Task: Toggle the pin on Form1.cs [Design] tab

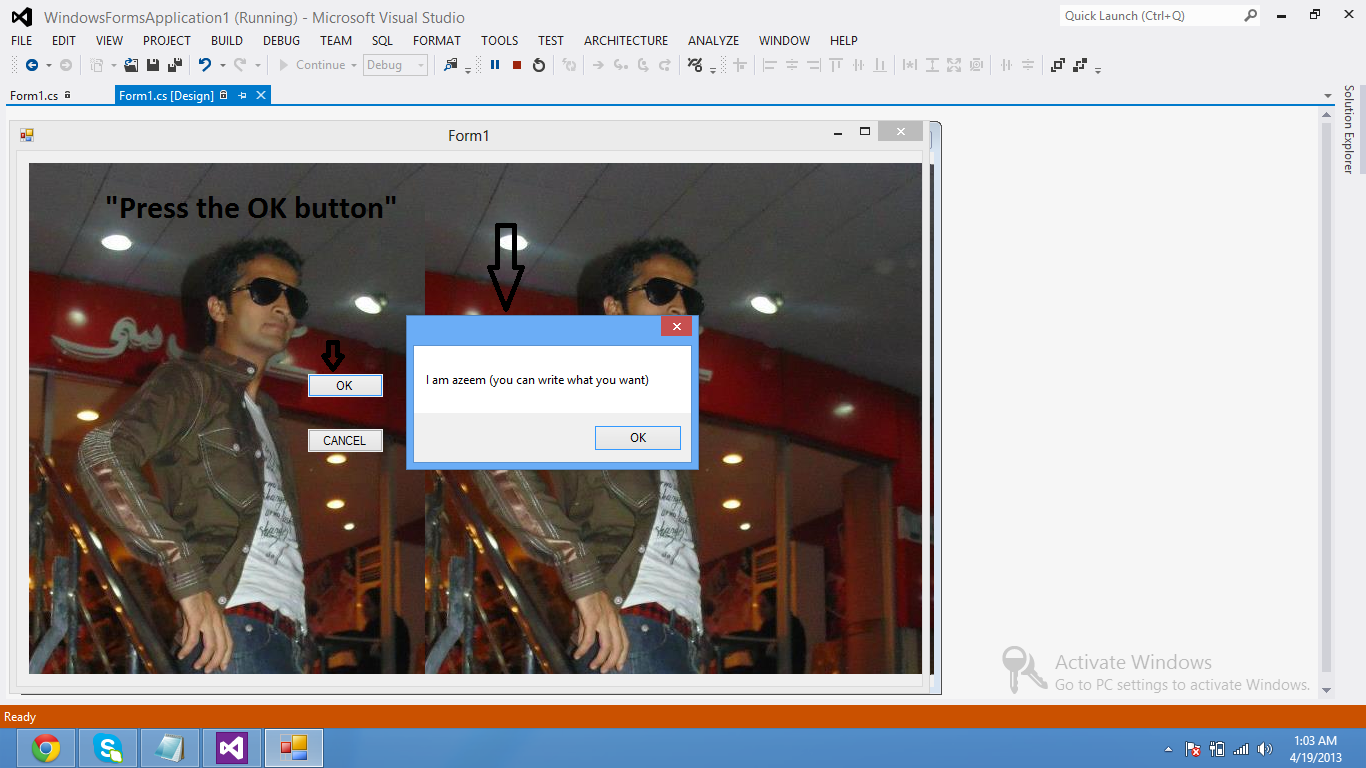Action: click(x=243, y=94)
